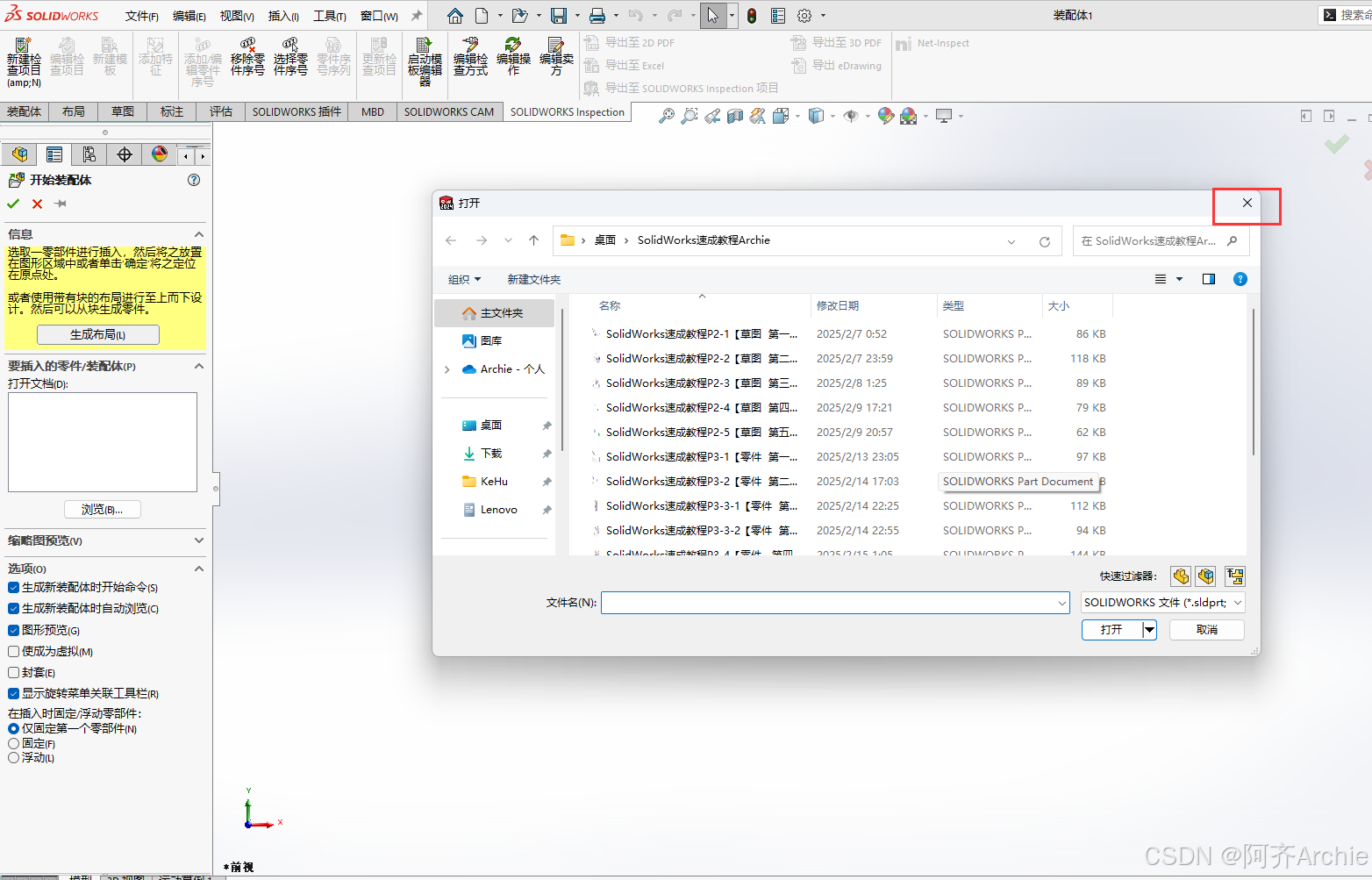The height and width of the screenshot is (880, 1372).
Task: Open the DimXpertManager crosshair tab
Action: tap(125, 154)
